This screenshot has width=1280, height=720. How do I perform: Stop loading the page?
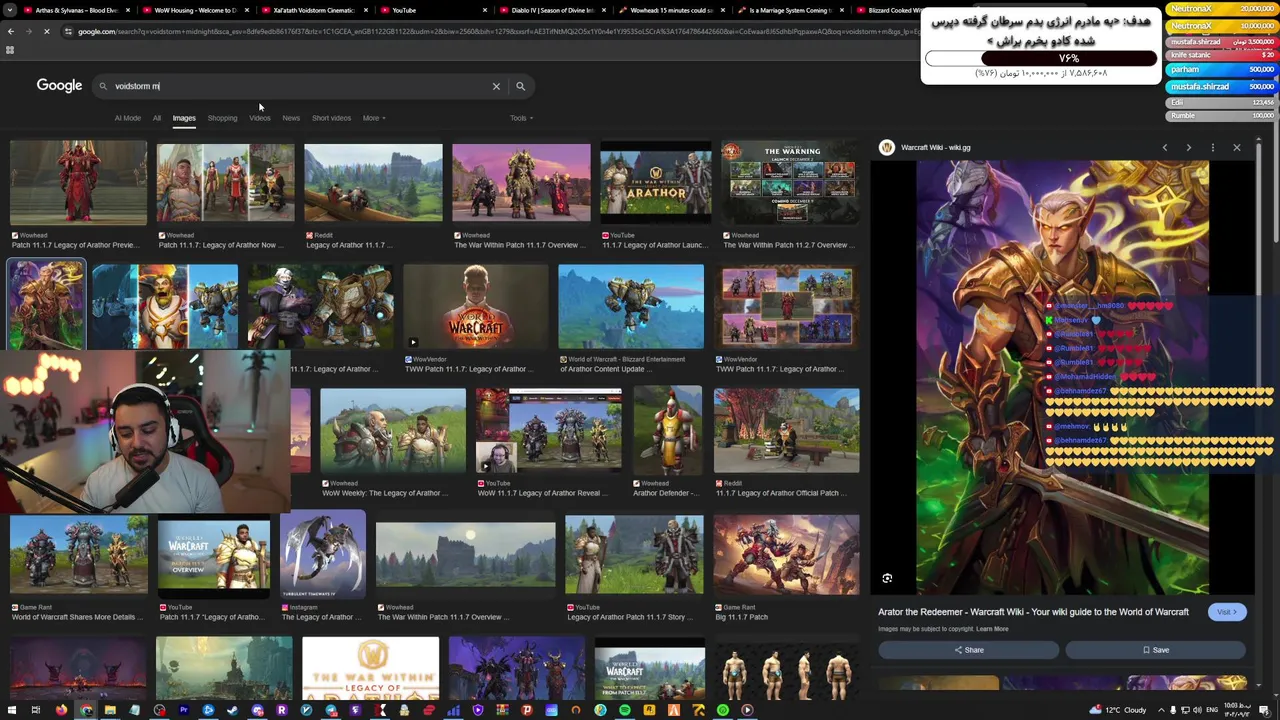[x=47, y=31]
